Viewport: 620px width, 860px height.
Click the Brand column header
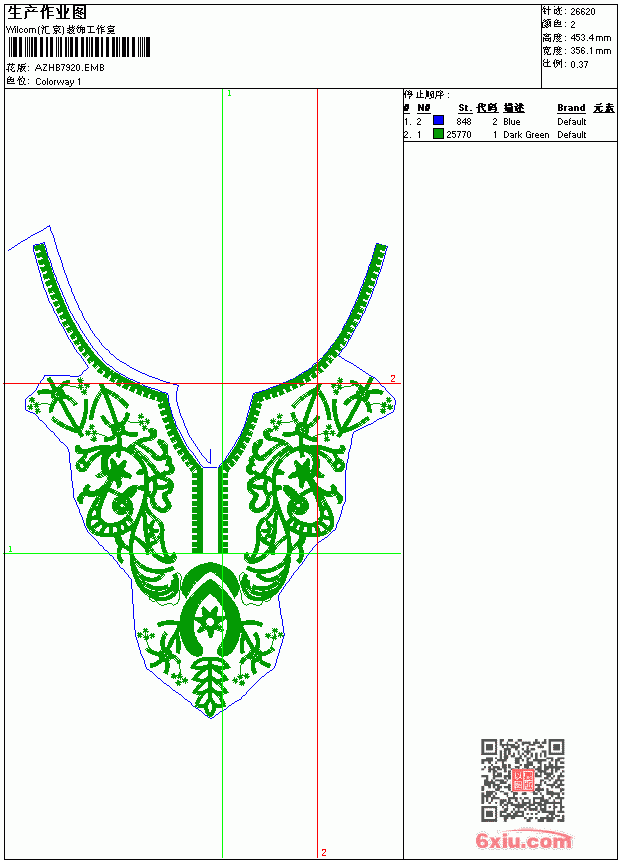[571, 108]
